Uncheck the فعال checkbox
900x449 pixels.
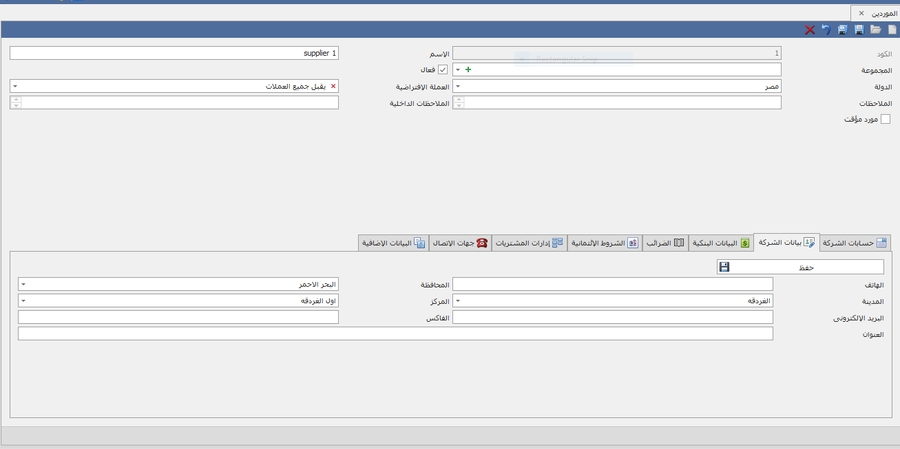[x=443, y=70]
